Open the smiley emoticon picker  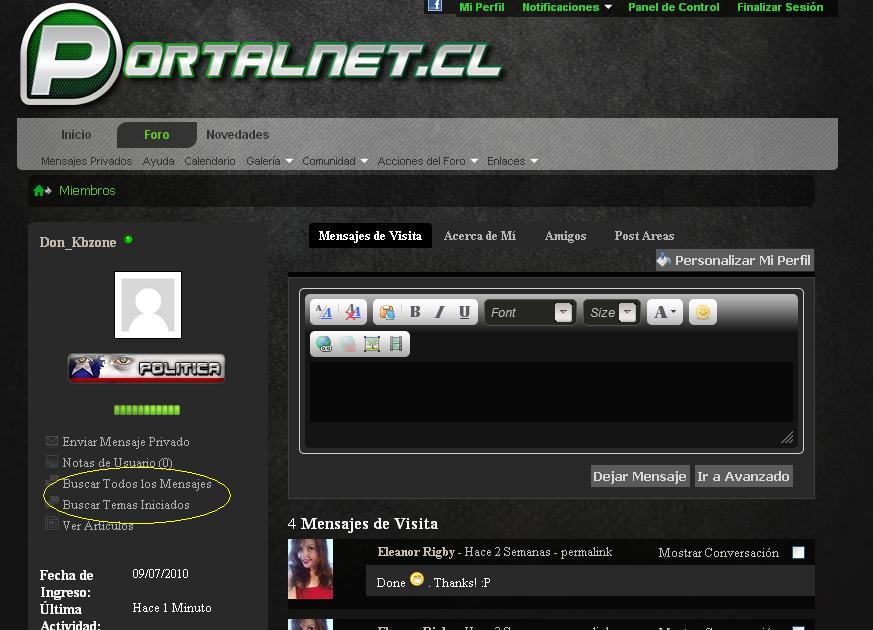point(703,312)
